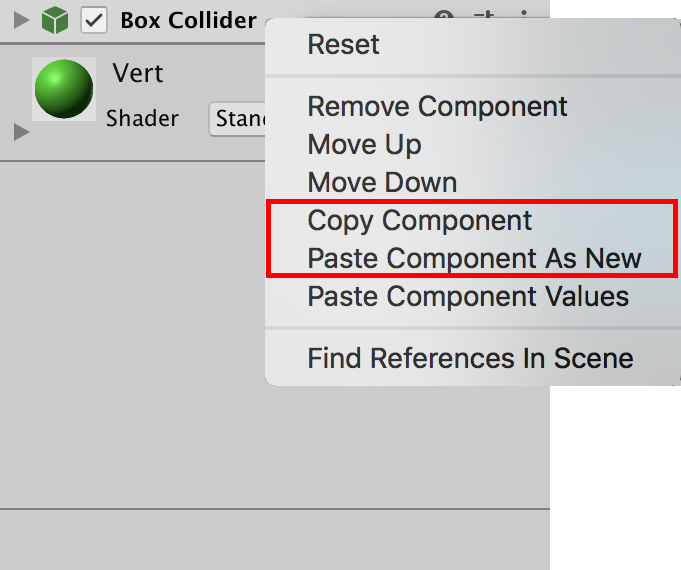Click Find References In Scene
This screenshot has width=681, height=570.
click(470, 358)
